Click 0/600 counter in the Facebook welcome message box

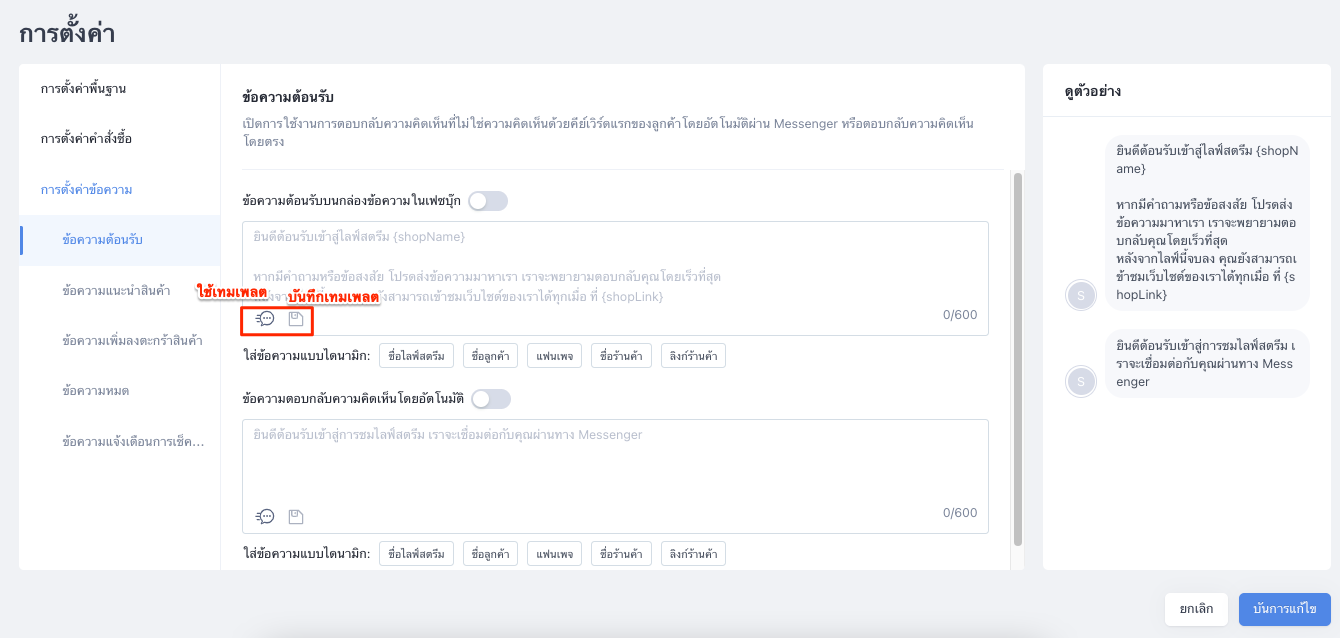[960, 315]
